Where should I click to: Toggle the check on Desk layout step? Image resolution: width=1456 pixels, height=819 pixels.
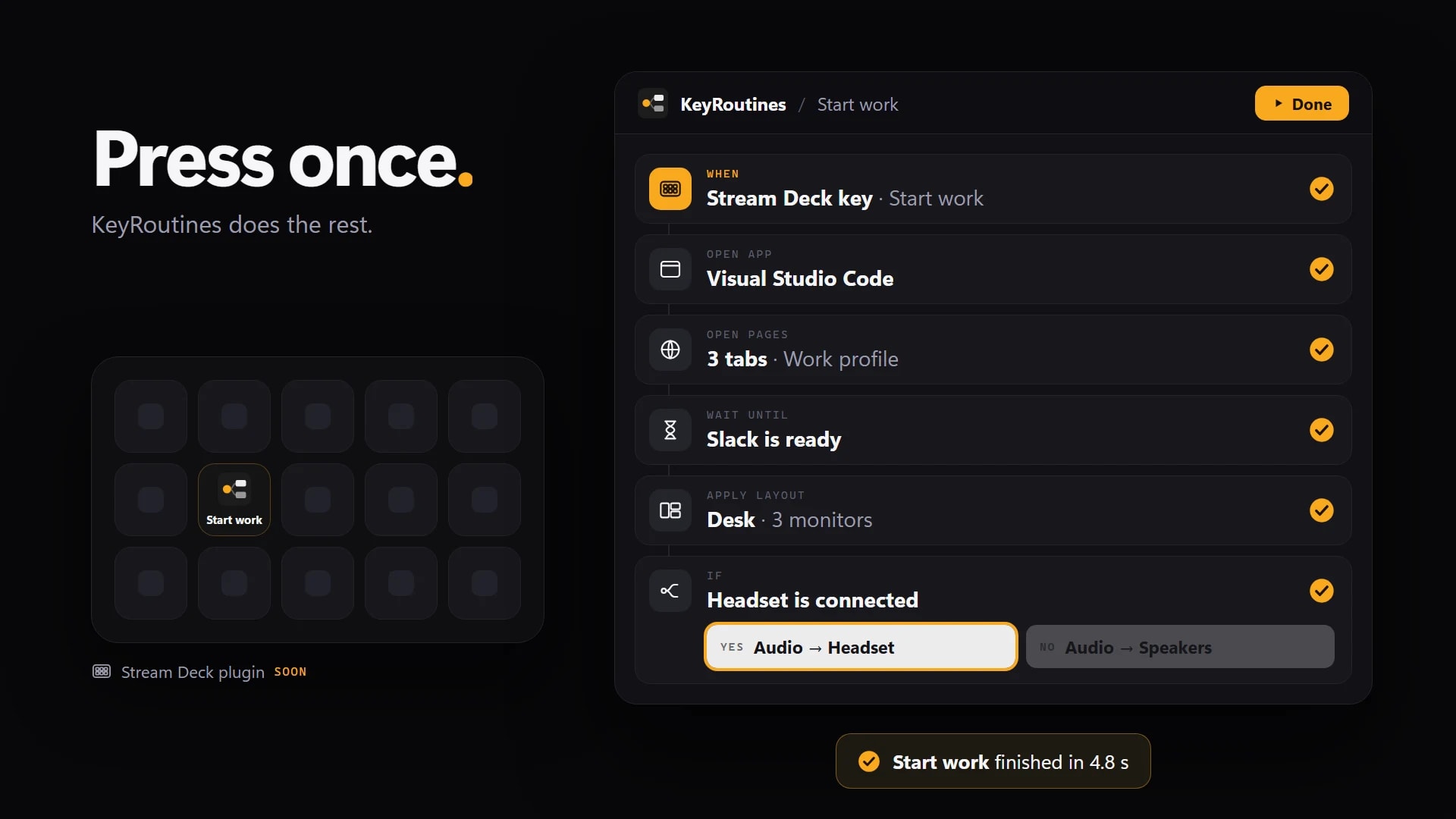click(x=1322, y=510)
